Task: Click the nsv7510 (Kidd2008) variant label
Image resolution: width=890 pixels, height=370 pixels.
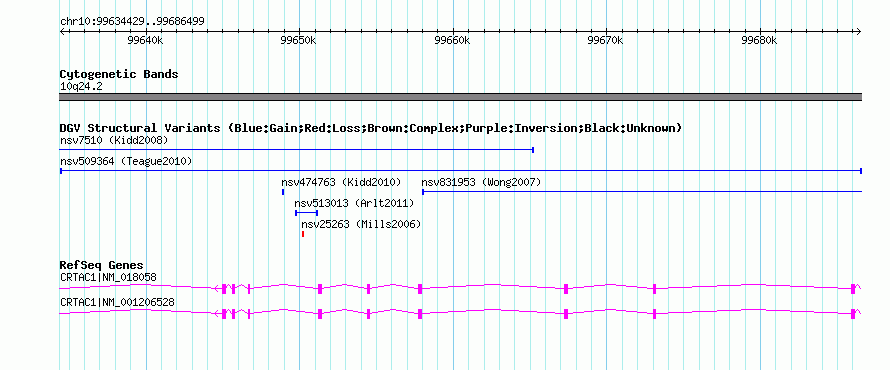Action: click(114, 140)
